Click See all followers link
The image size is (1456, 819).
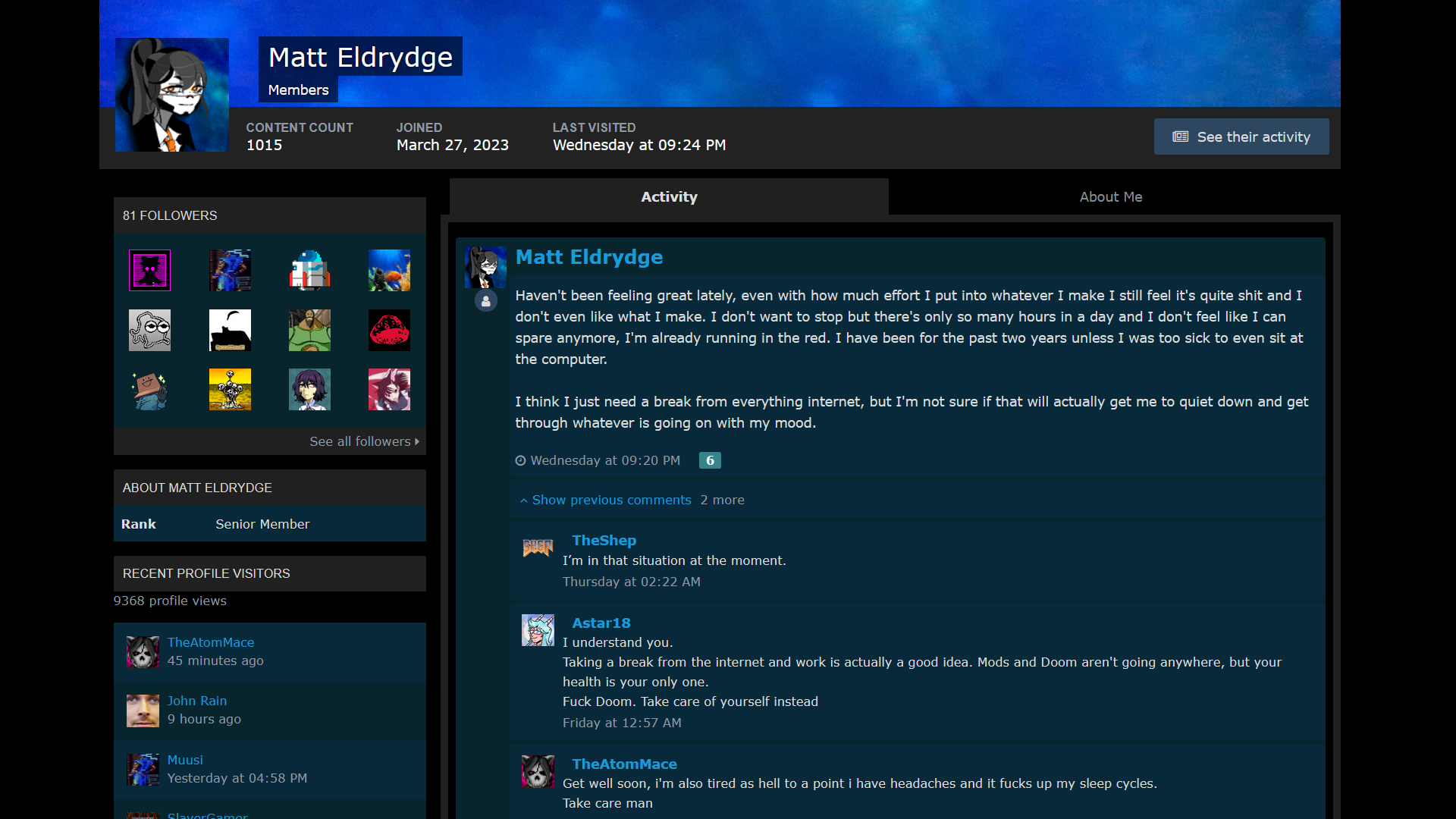click(359, 441)
